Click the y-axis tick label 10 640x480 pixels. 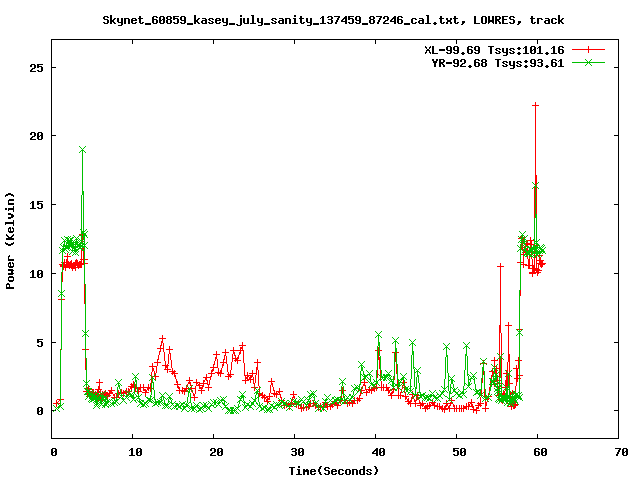[36, 274]
